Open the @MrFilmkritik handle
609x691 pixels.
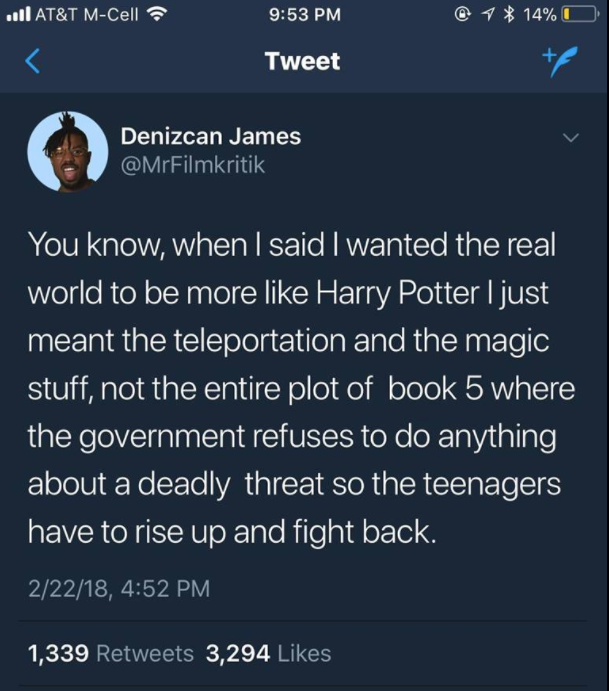(x=193, y=165)
